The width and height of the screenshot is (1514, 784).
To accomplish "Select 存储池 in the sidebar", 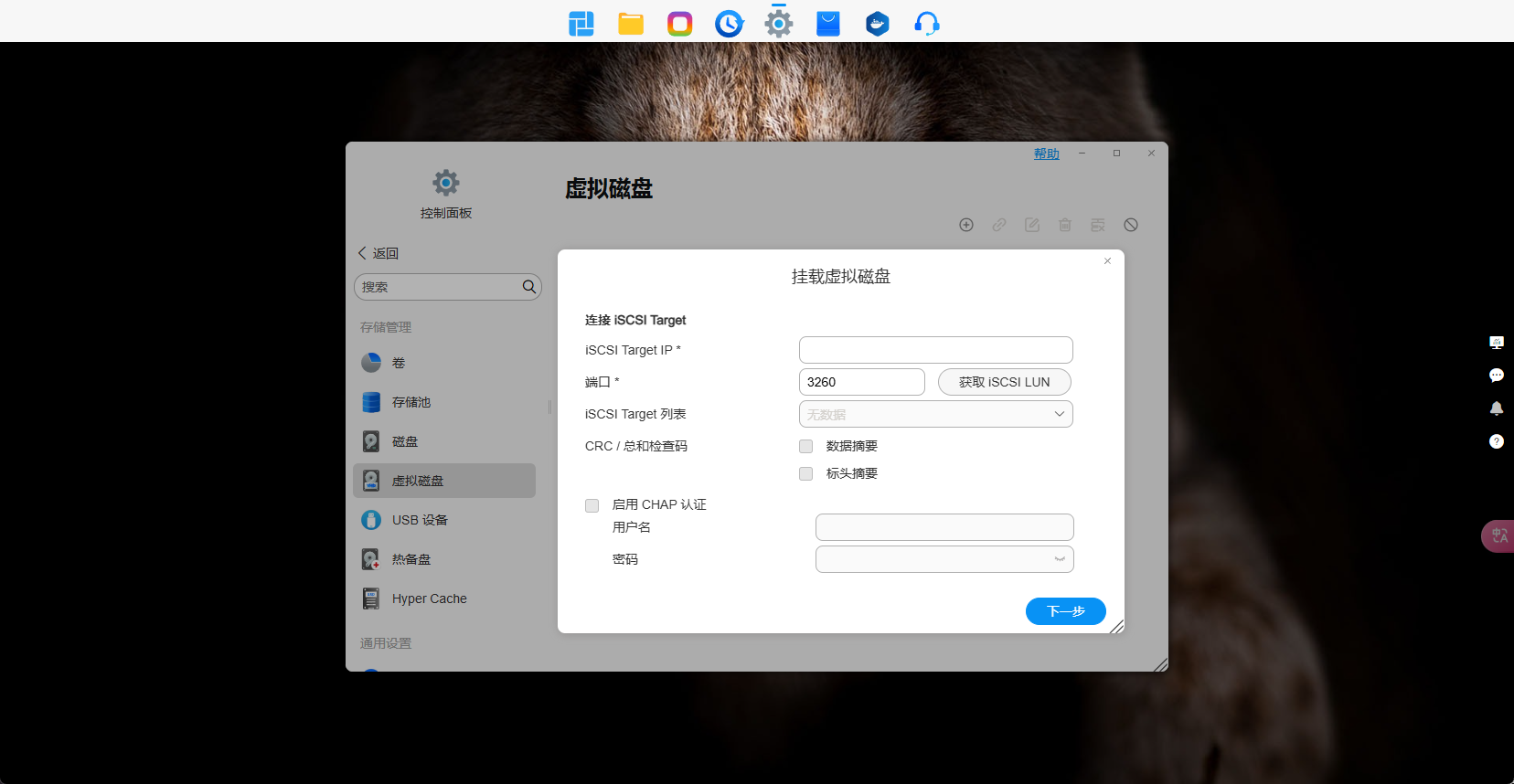I will tap(444, 402).
